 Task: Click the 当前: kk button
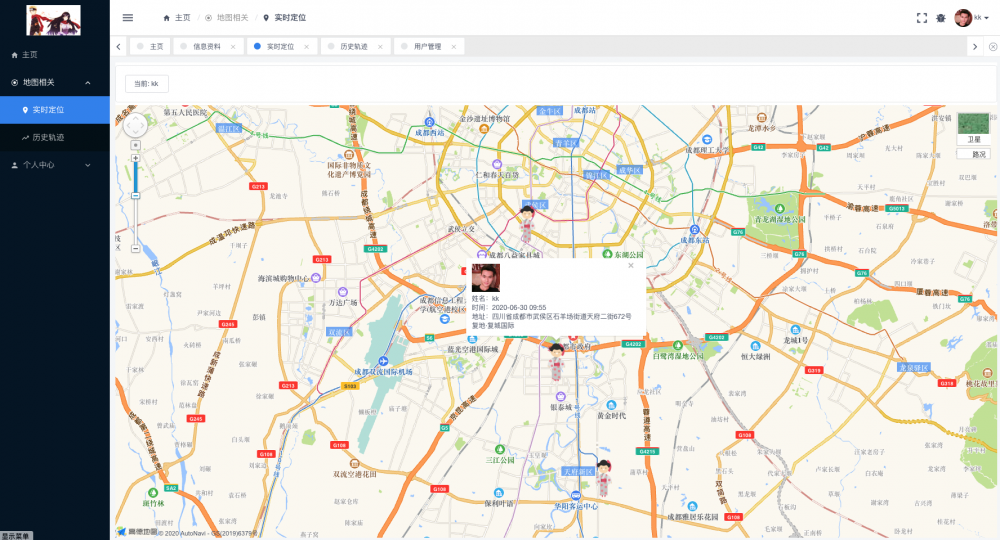click(x=147, y=84)
